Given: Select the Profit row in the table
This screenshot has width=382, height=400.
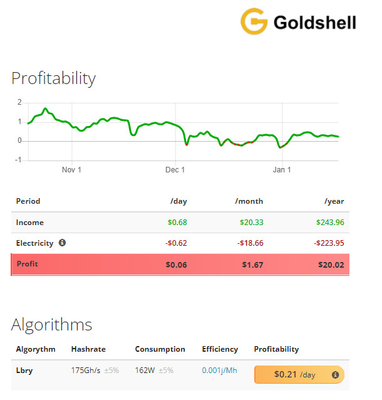Looking at the screenshot, I should 180,265.
